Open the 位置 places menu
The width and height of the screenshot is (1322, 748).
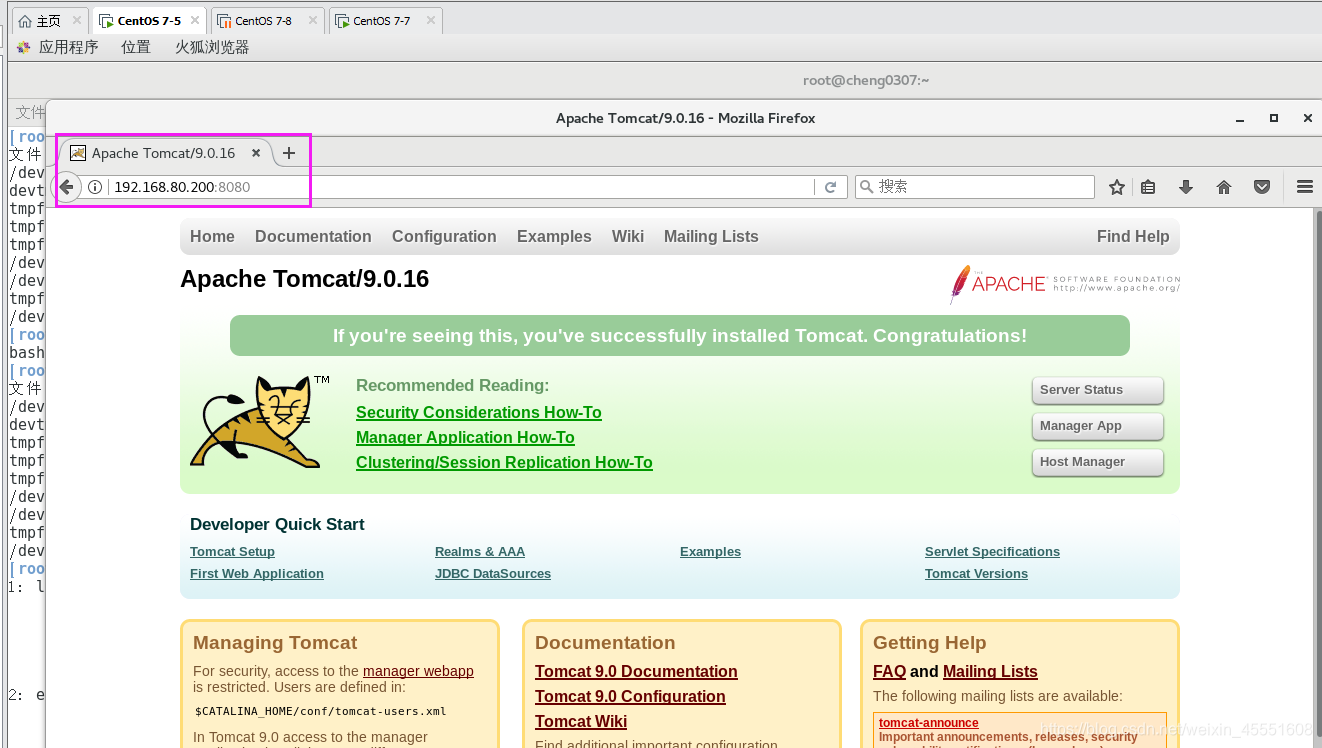point(136,47)
